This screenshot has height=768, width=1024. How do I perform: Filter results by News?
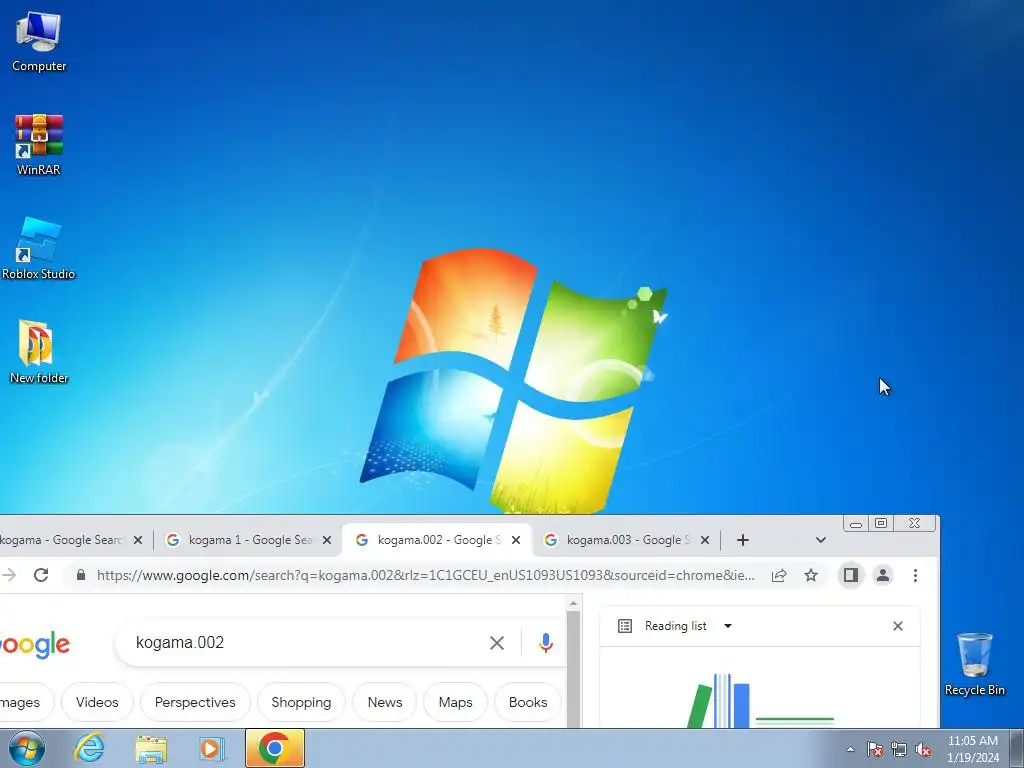click(385, 702)
